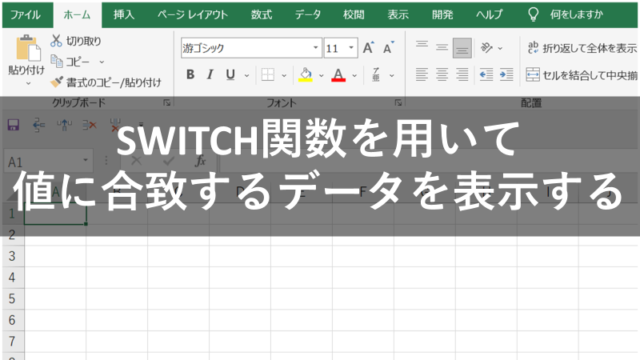Increase the indent
The height and width of the screenshot is (360, 640).
coord(507,75)
